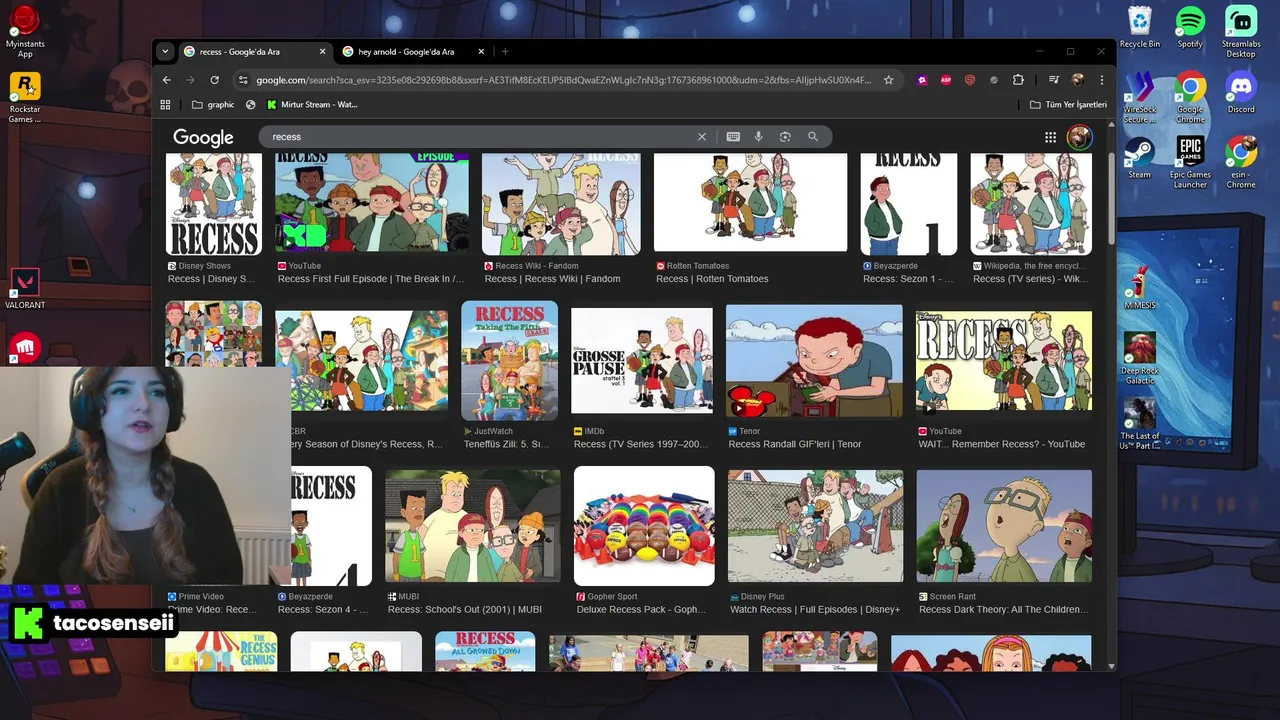Click the site information icon in address bar
Image resolution: width=1280 pixels, height=720 pixels.
[242, 80]
